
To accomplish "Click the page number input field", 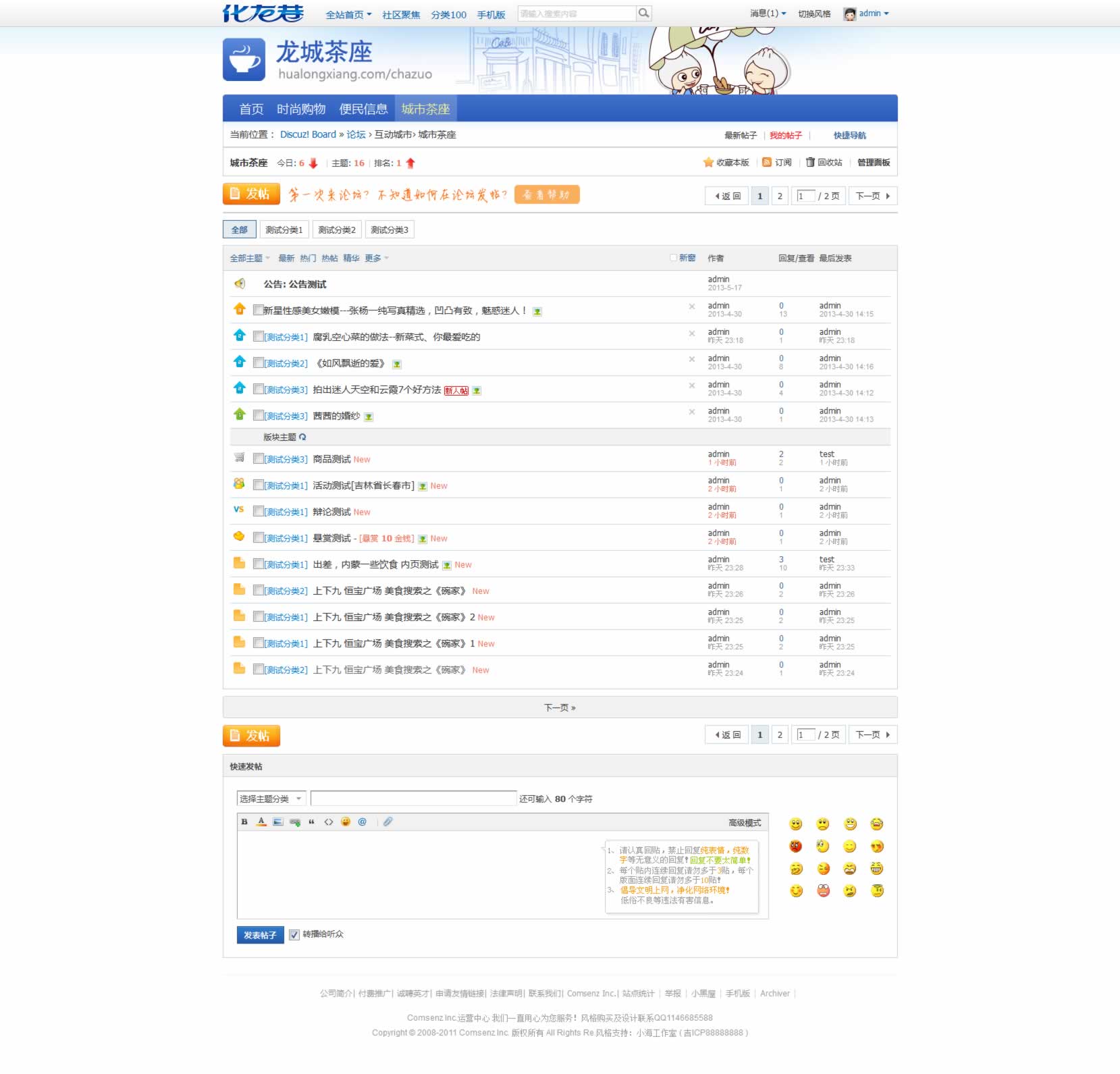I will click(805, 196).
